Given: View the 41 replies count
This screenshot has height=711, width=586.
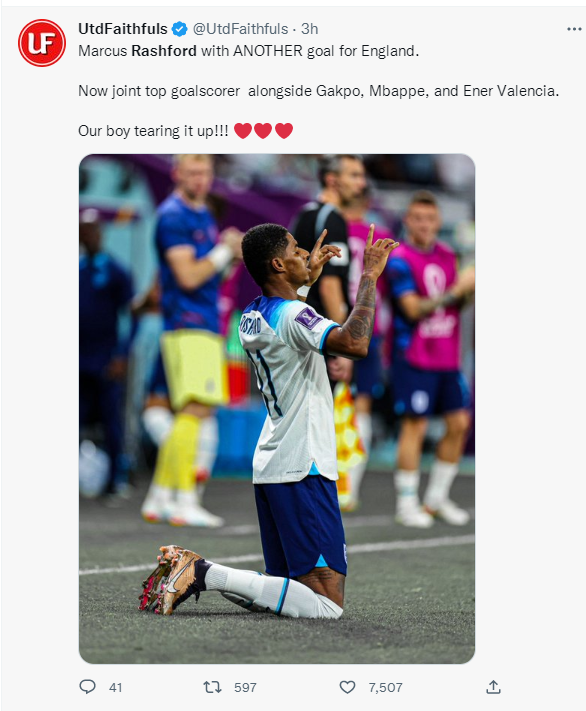Looking at the screenshot, I should (x=116, y=687).
